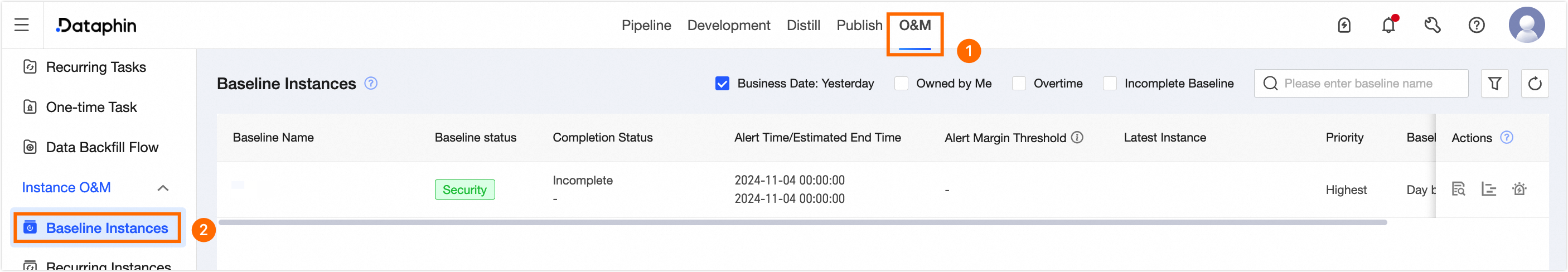Open the help question mark icon
The width and height of the screenshot is (1568, 272).
tap(1476, 25)
